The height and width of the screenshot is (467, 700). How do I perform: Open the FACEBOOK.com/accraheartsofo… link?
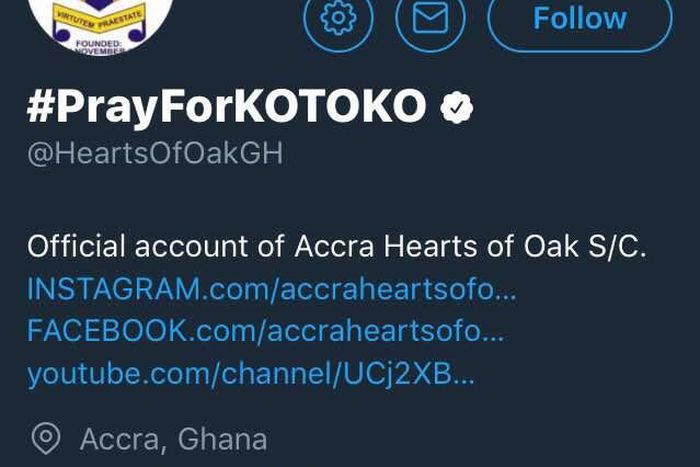[x=266, y=331]
